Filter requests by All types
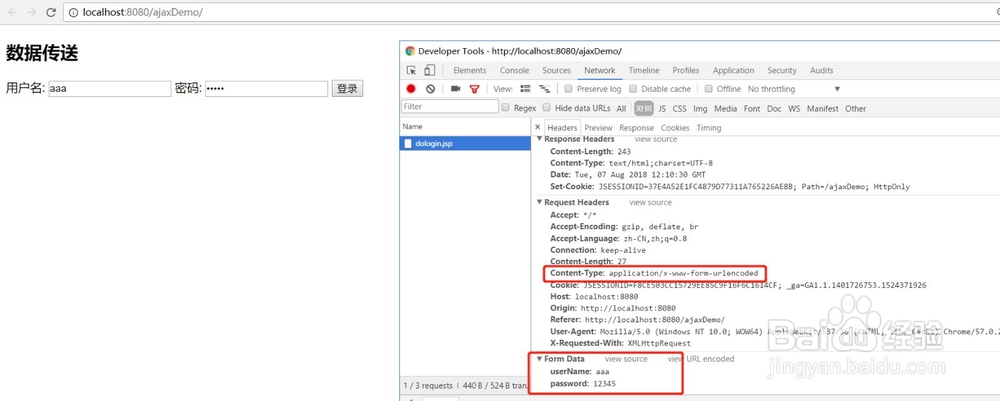Viewport: 1000px width, 401px height. pyautogui.click(x=621, y=108)
